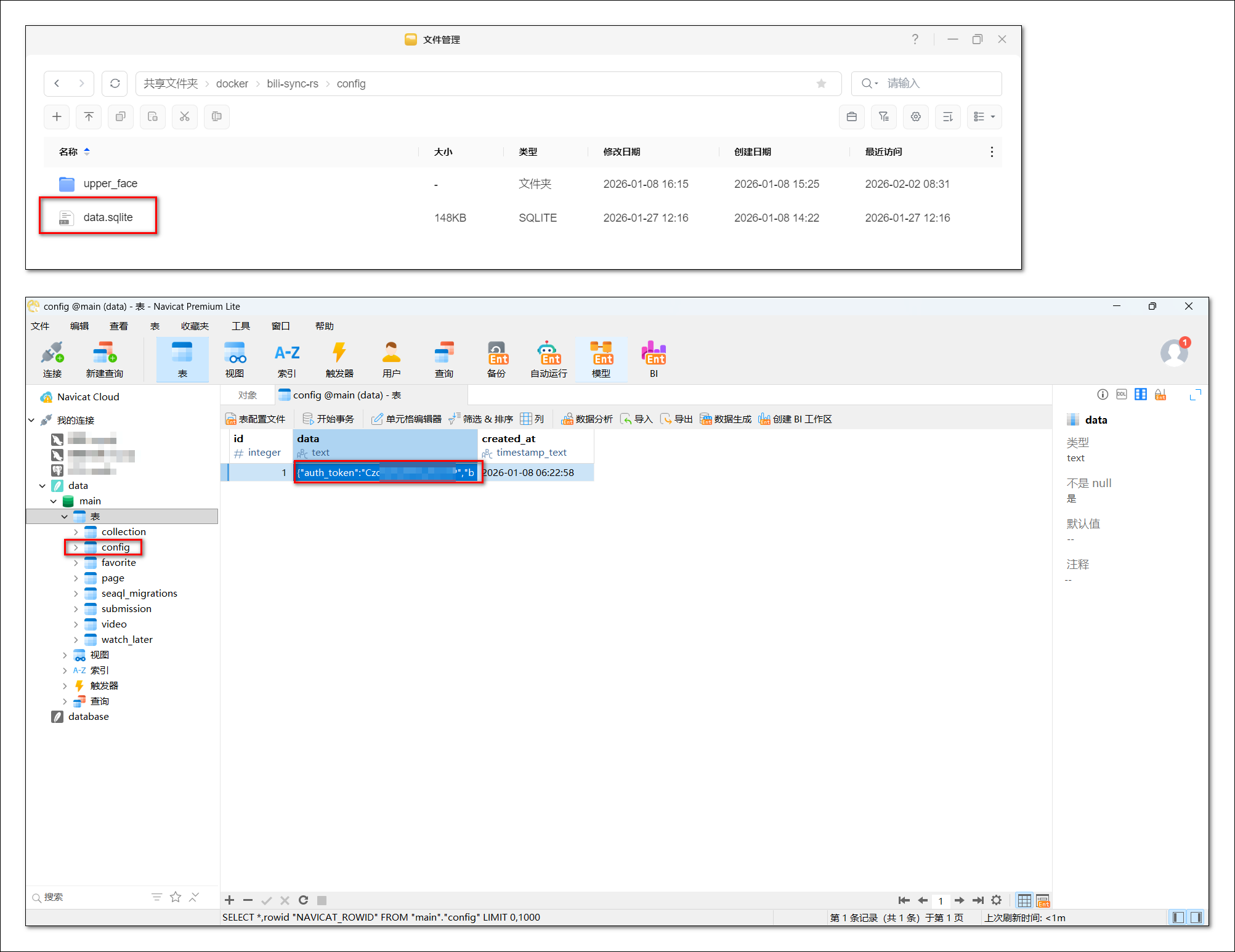Collapse the main database node

(x=54, y=501)
